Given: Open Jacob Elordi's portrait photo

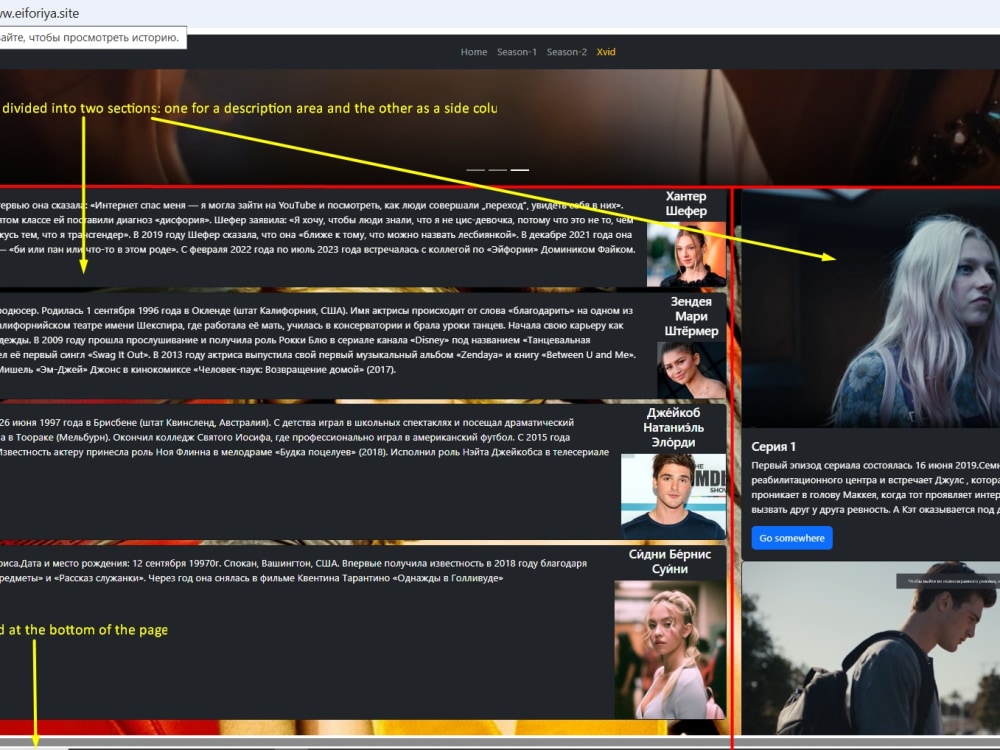Looking at the screenshot, I should point(673,496).
